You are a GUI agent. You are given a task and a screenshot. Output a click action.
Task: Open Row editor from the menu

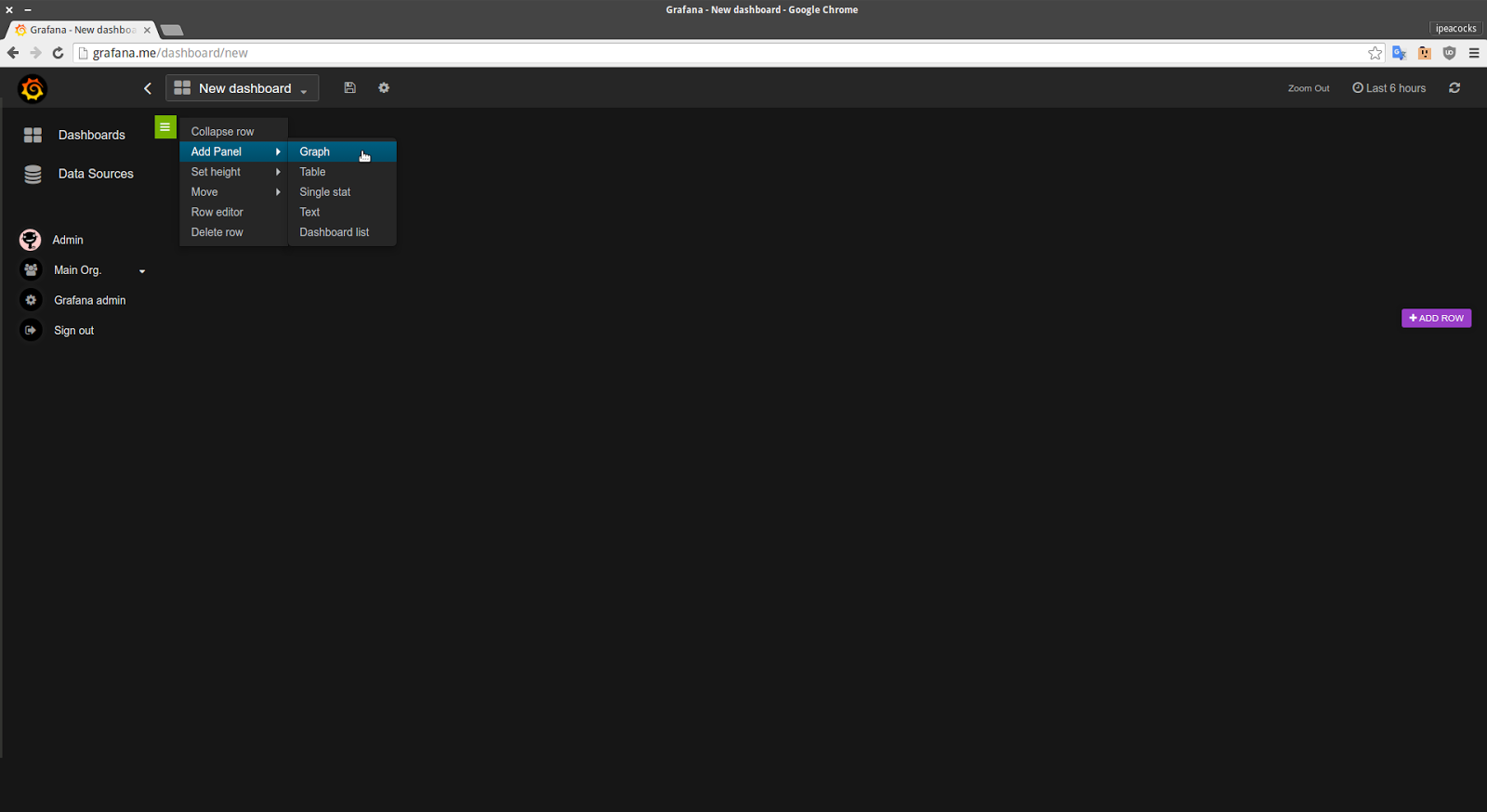pyautogui.click(x=233, y=212)
